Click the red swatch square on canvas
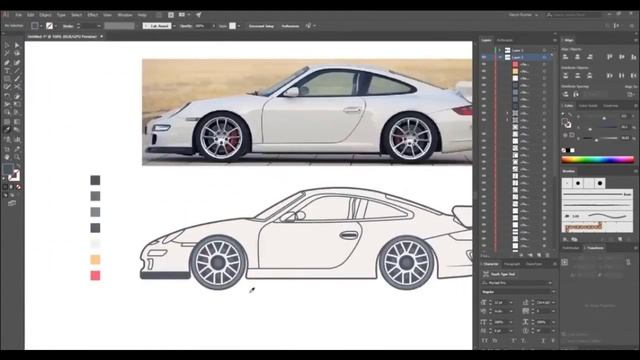 point(95,276)
